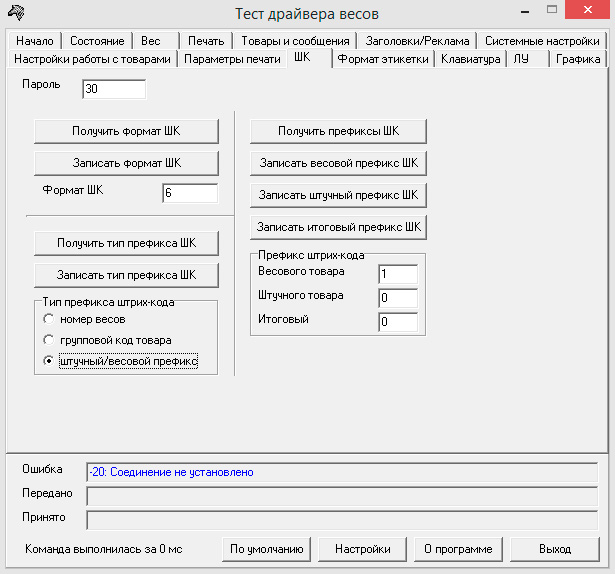Screen dimensions: 615x574
Task: Focus the Пароль input field
Action: [114, 89]
